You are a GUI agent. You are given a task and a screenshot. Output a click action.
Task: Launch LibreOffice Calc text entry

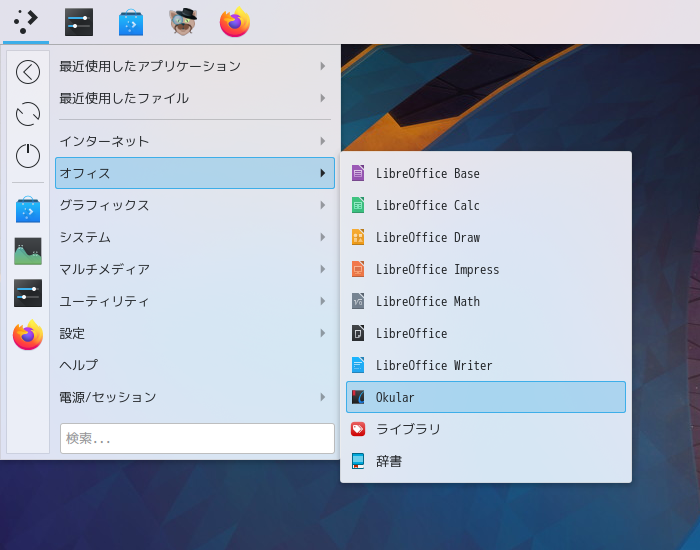coord(427,205)
